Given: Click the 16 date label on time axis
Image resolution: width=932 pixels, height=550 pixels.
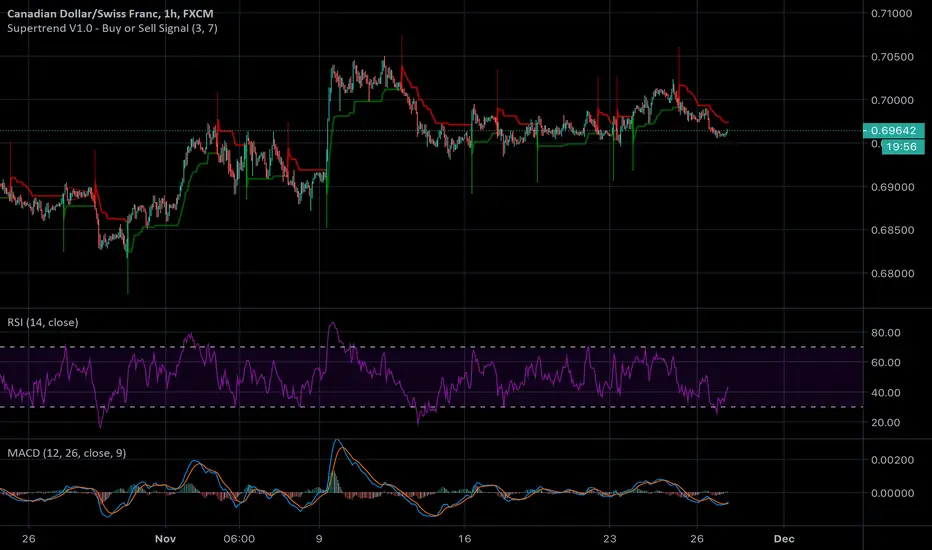Looking at the screenshot, I should (x=464, y=539).
